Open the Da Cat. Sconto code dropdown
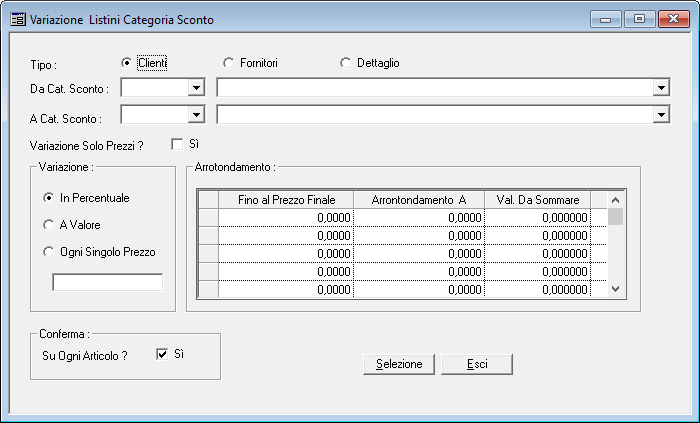Screen dimensions: 700x423 pos(196,89)
